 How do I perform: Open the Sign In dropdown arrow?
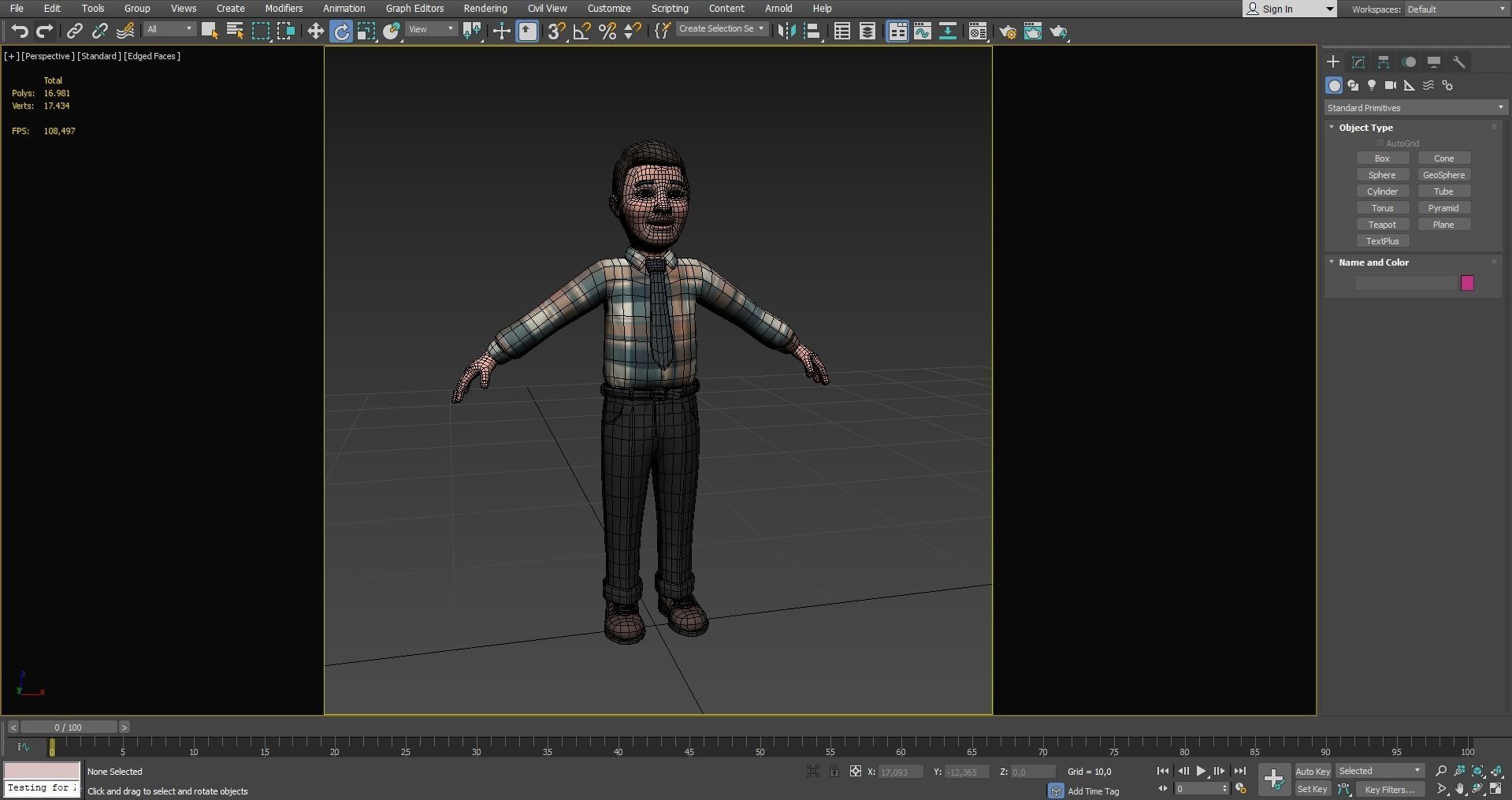1330,9
